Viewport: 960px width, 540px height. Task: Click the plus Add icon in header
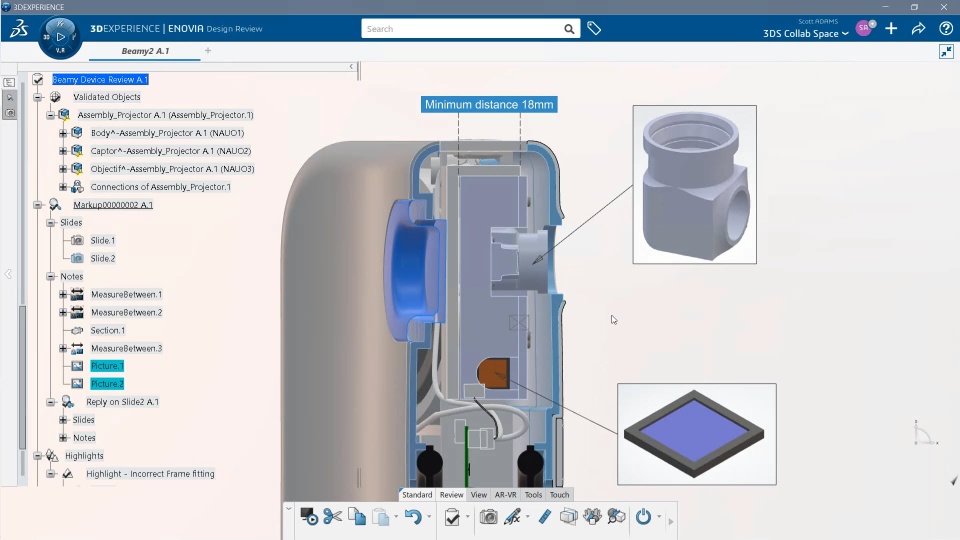[x=891, y=28]
